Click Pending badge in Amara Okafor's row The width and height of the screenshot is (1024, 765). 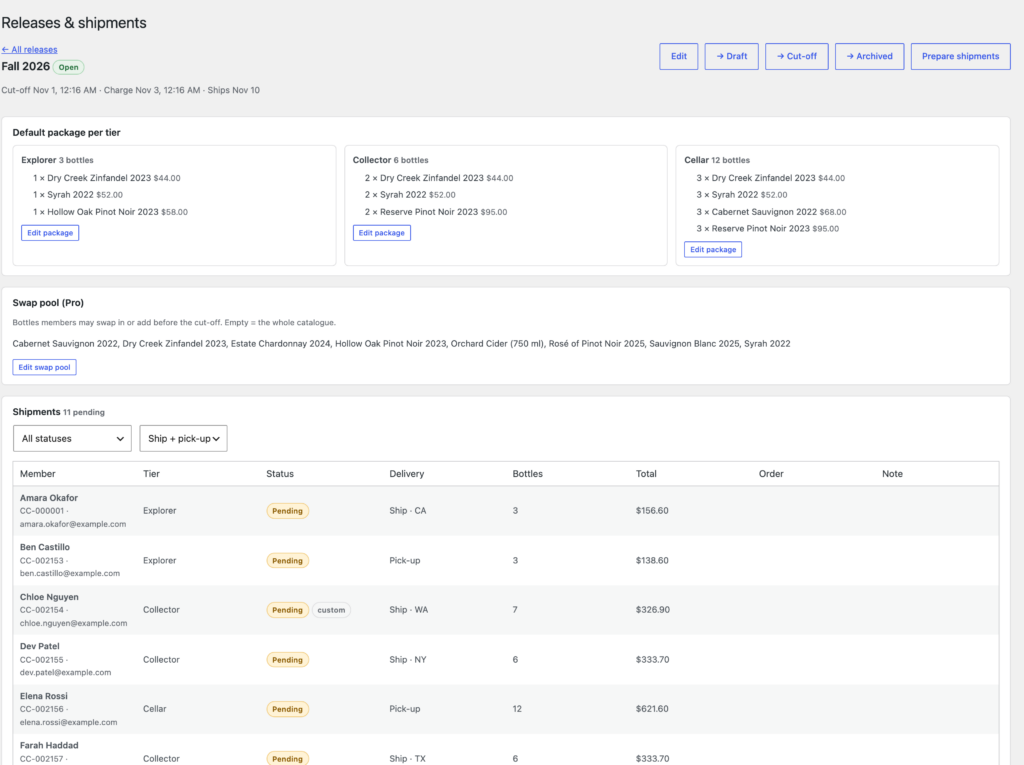[x=287, y=511]
